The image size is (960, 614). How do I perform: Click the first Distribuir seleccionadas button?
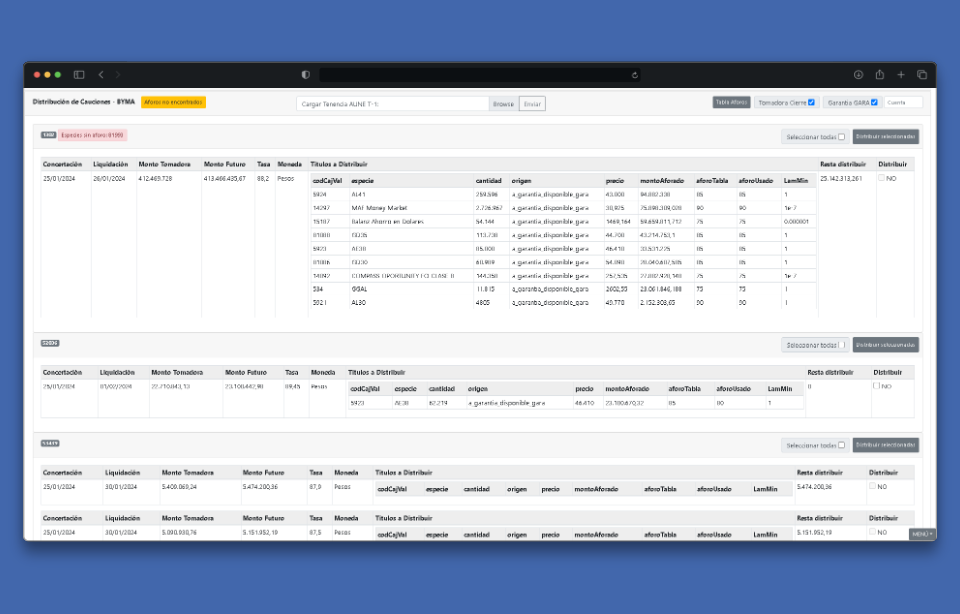[885, 137]
